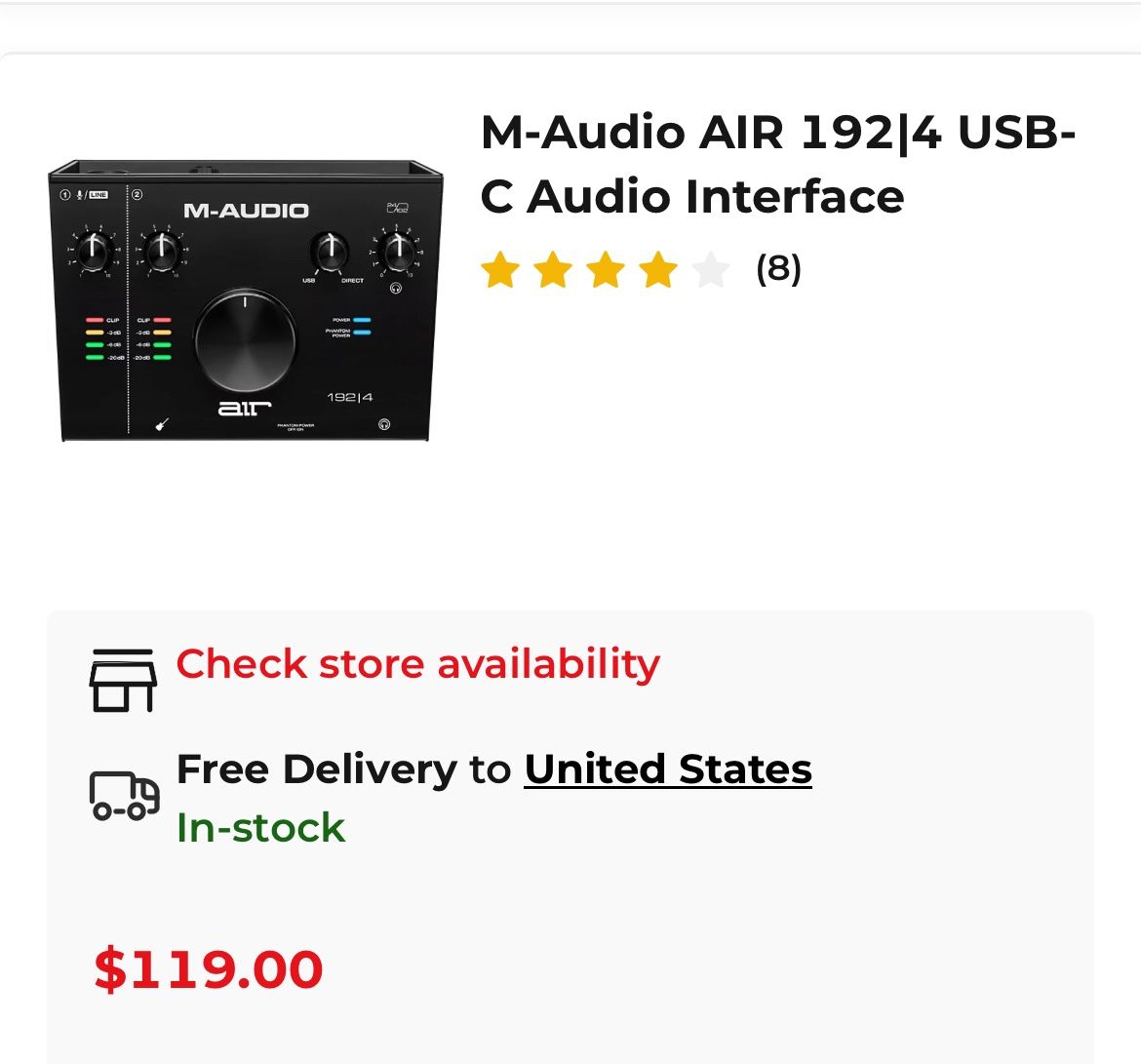Click the star rating row
This screenshot has width=1141, height=1064.
605,270
